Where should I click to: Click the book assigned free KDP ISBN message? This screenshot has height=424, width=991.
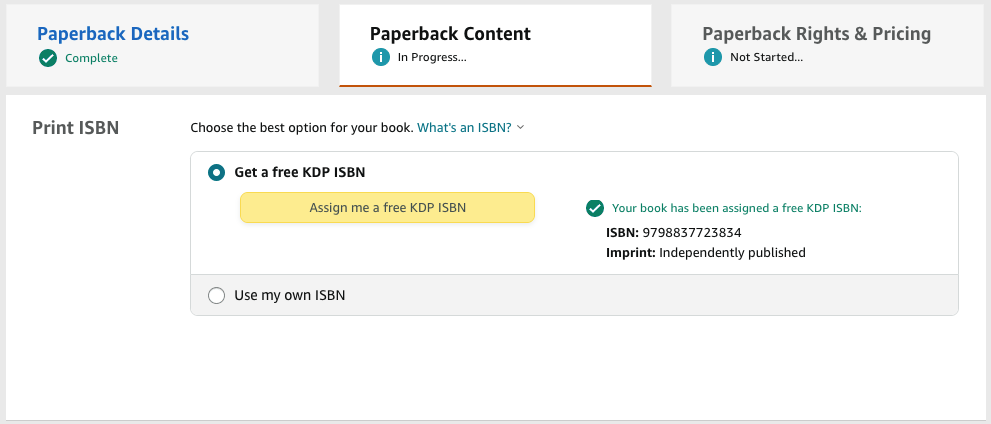737,208
